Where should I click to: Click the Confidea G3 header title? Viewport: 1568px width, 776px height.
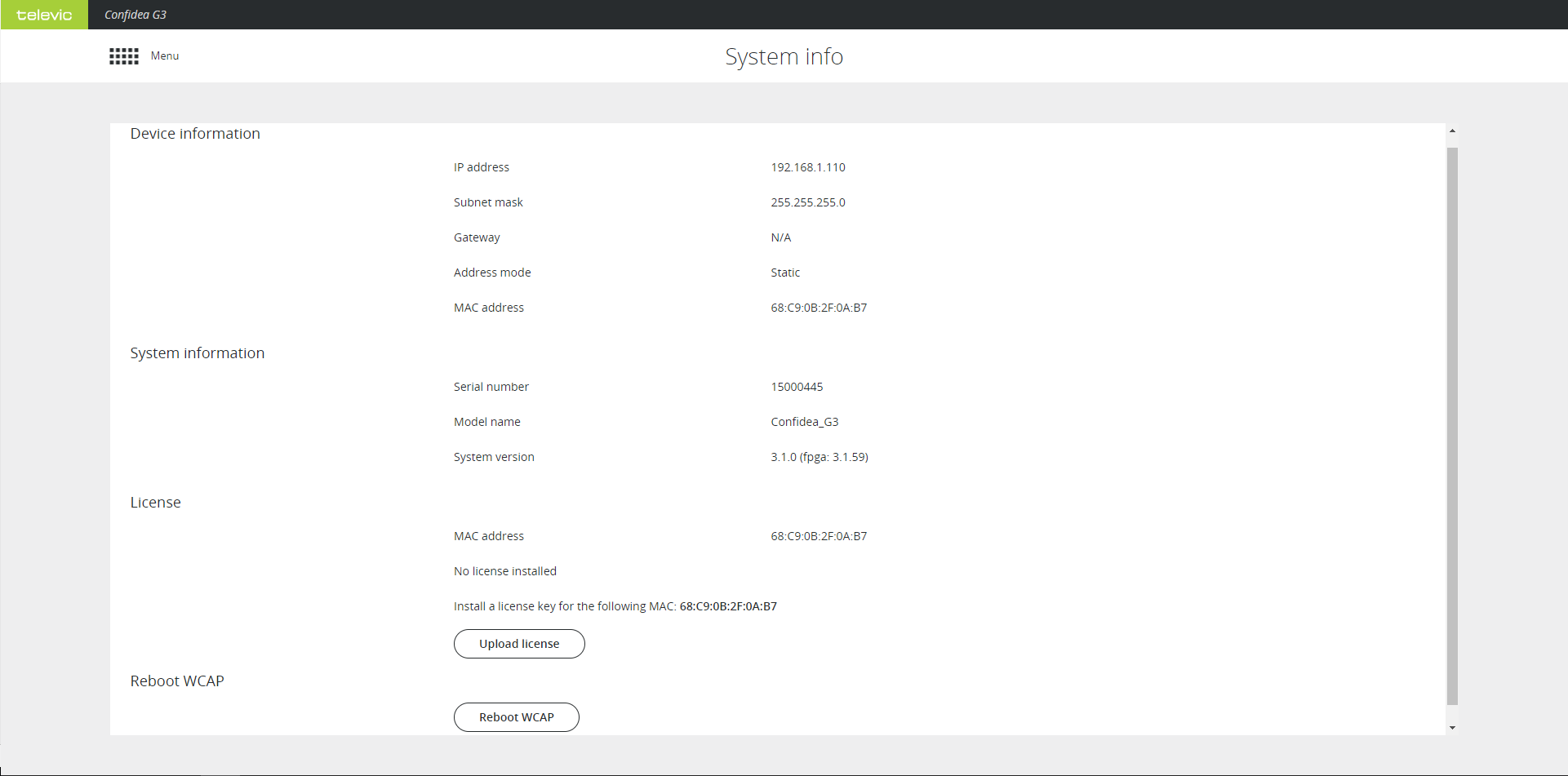click(x=135, y=15)
